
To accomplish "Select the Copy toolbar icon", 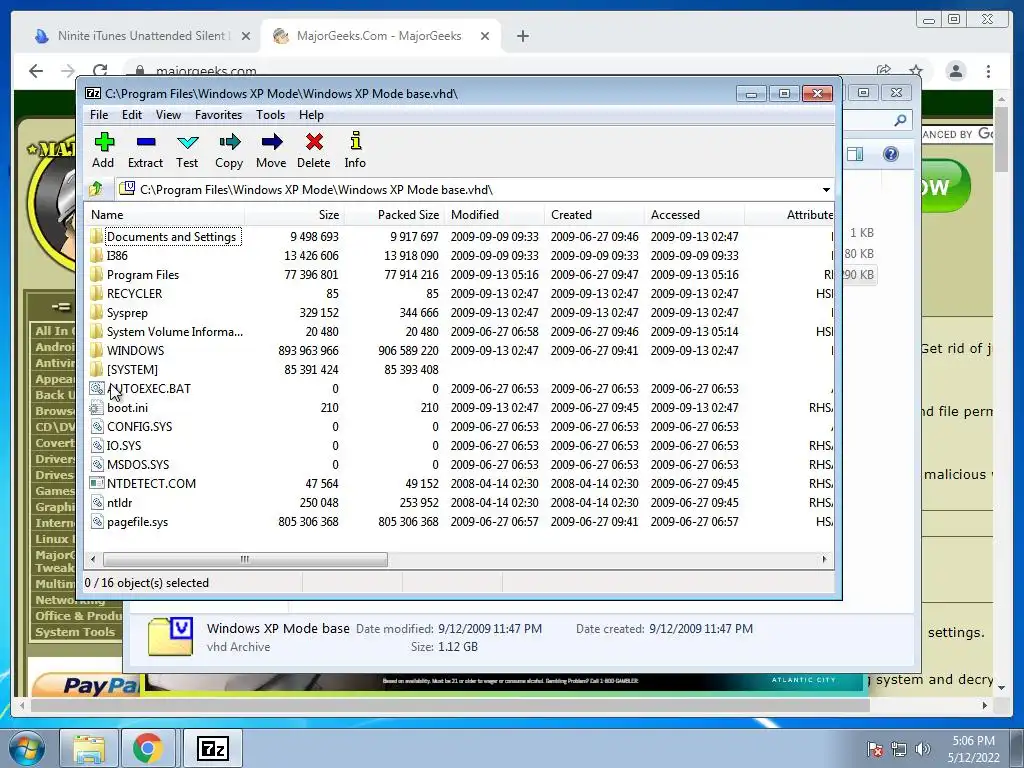I will point(229,142).
